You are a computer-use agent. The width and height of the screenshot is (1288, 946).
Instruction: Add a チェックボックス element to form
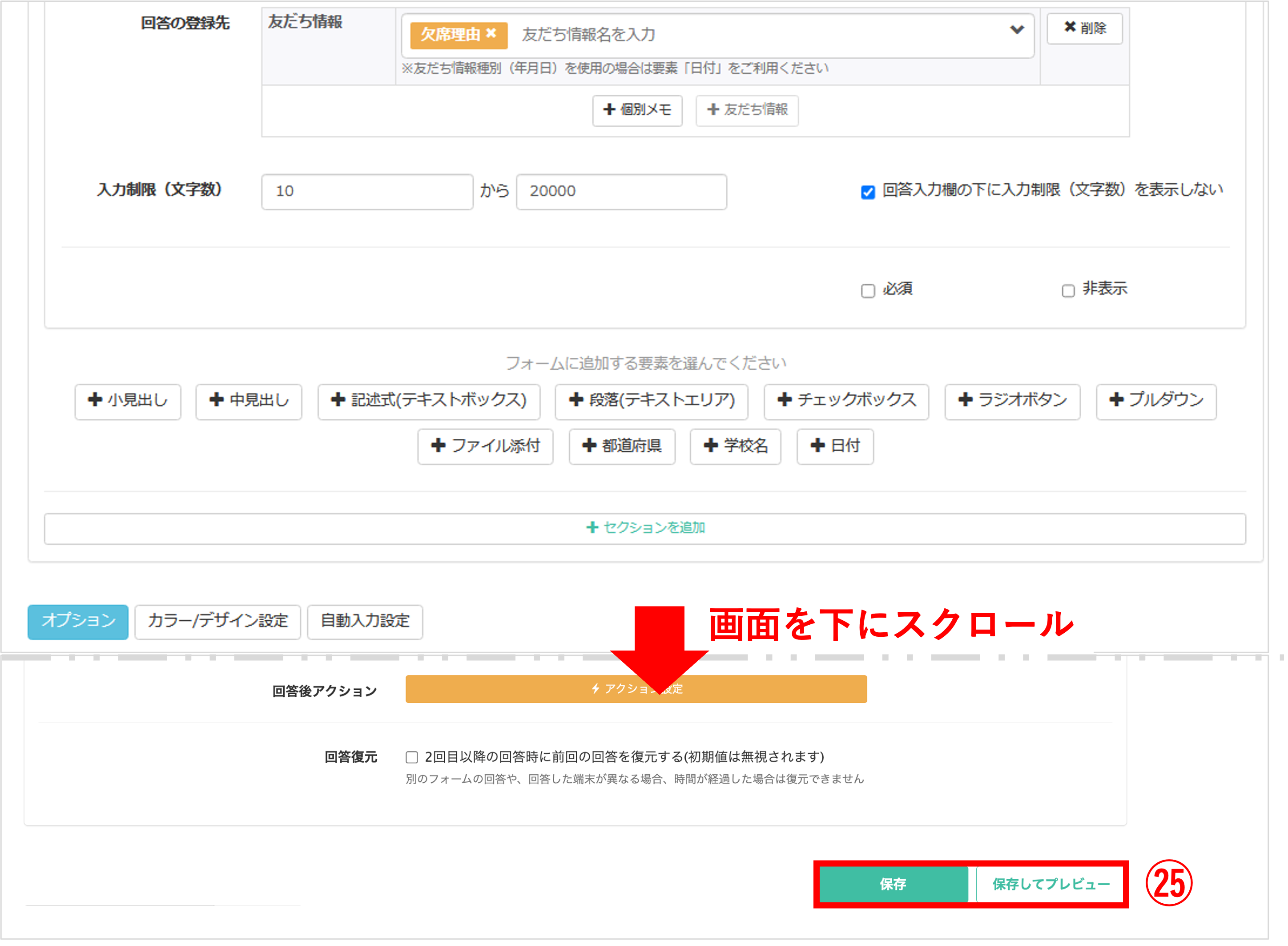coord(846,401)
